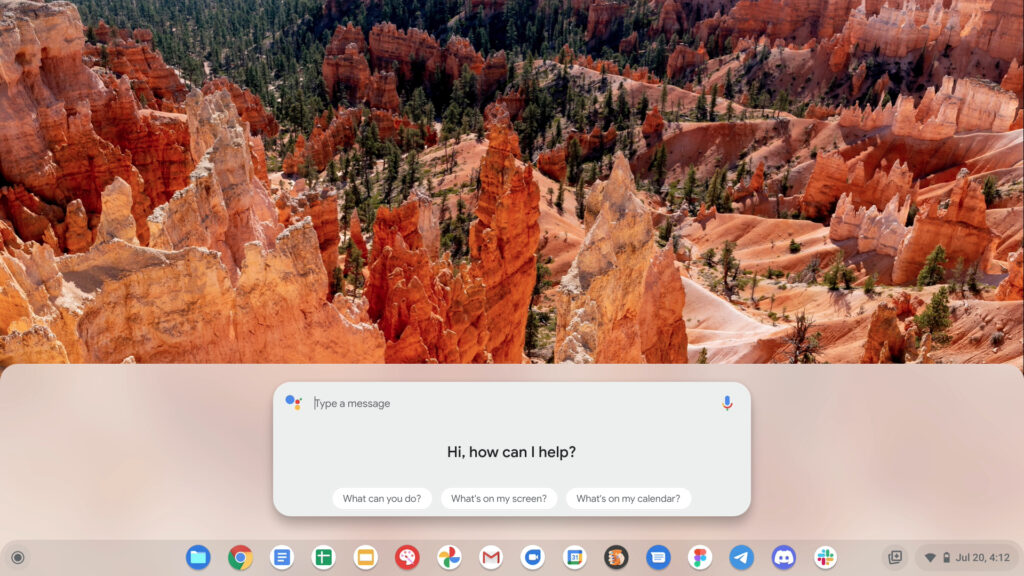1024x576 pixels.
Task: Click the microphone icon for voice input
Action: pyautogui.click(x=727, y=403)
